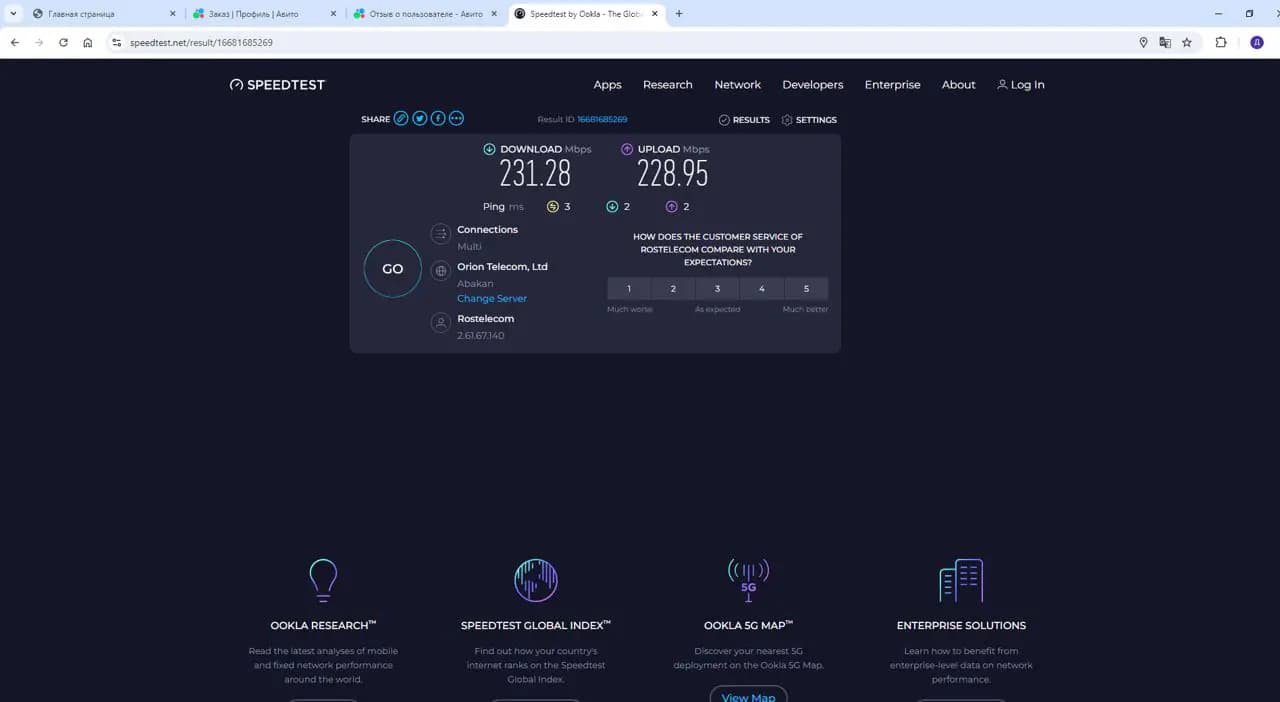Open RESULTS
The height and width of the screenshot is (702, 1280).
744,120
